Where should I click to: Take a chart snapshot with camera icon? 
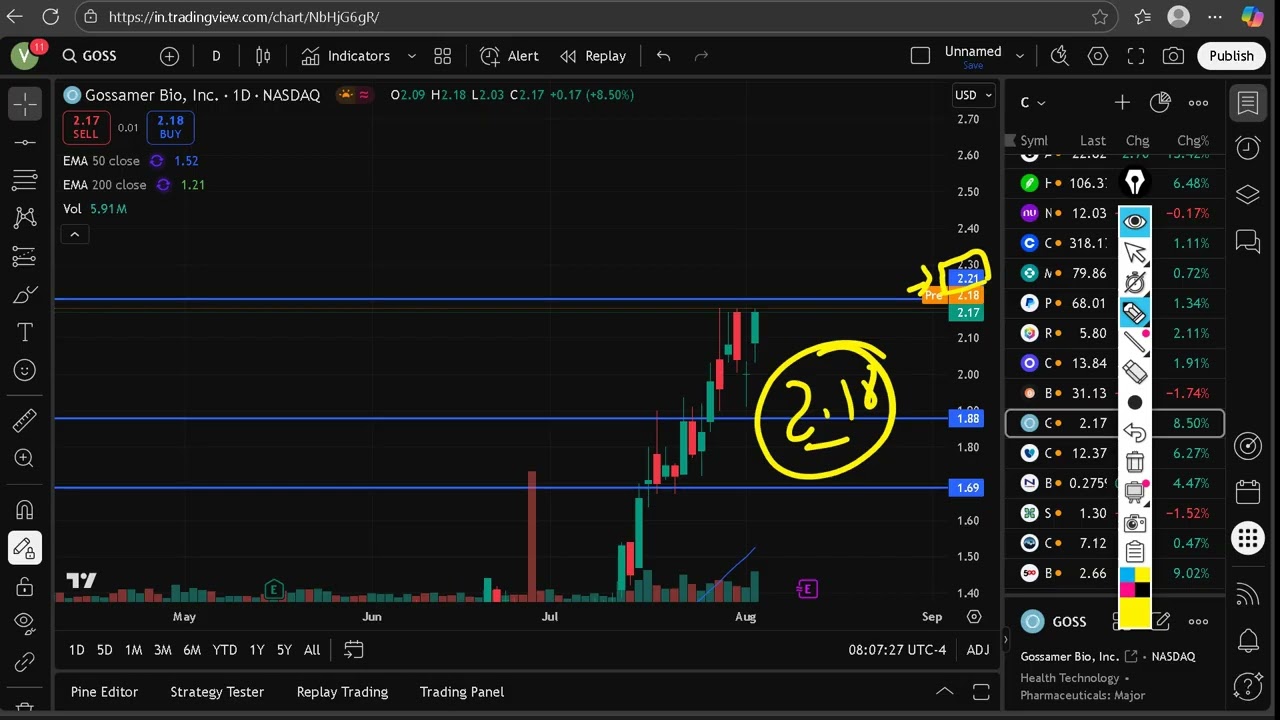(1174, 56)
